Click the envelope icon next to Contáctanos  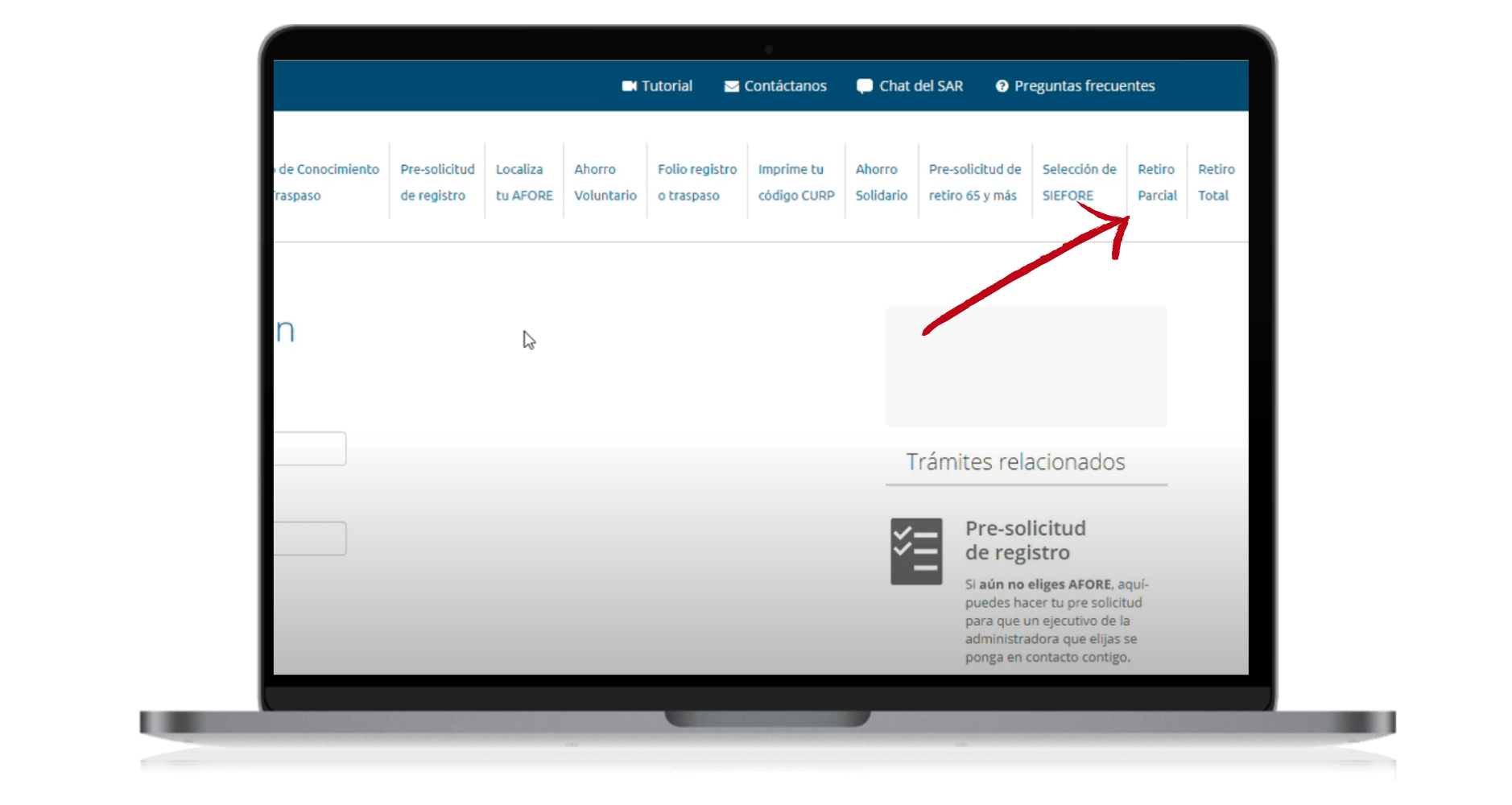731,86
